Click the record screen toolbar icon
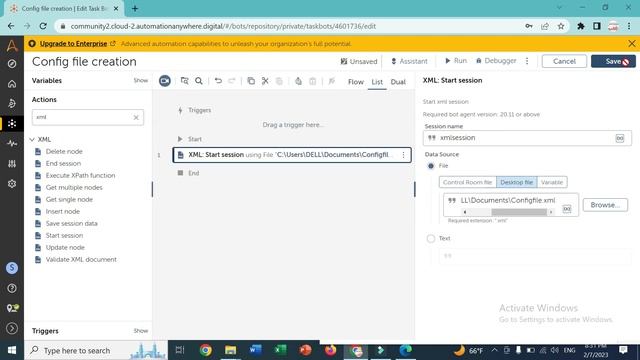This screenshot has width=640, height=360. pos(164,81)
